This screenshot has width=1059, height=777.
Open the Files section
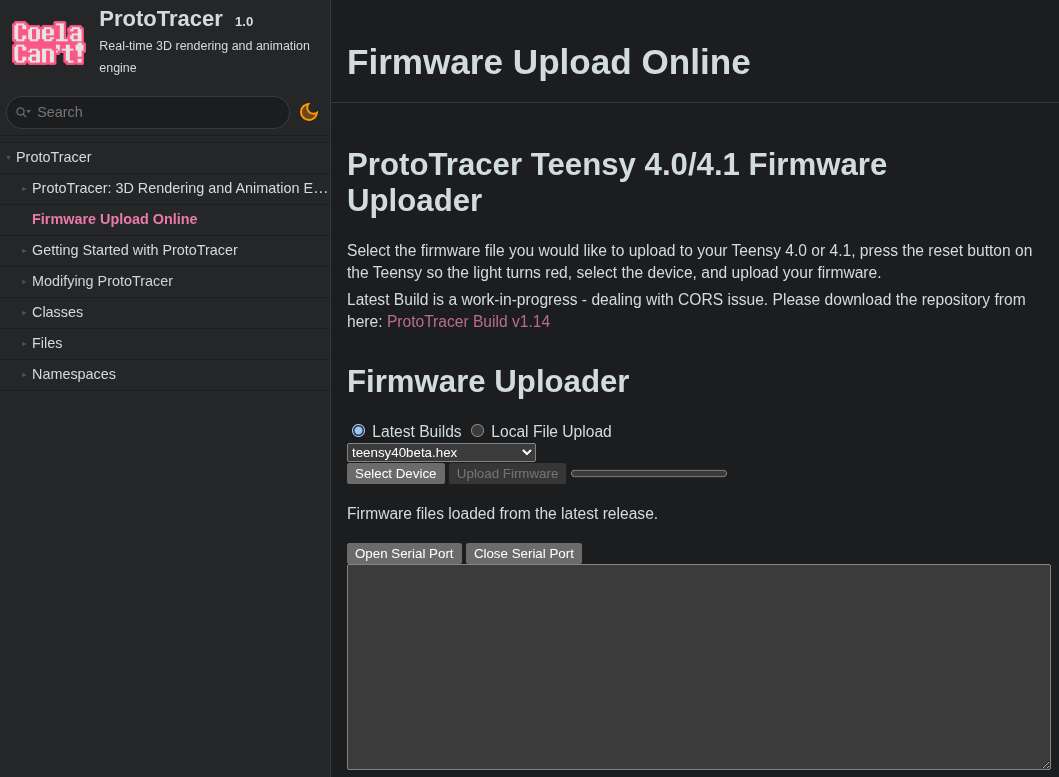click(x=47, y=344)
